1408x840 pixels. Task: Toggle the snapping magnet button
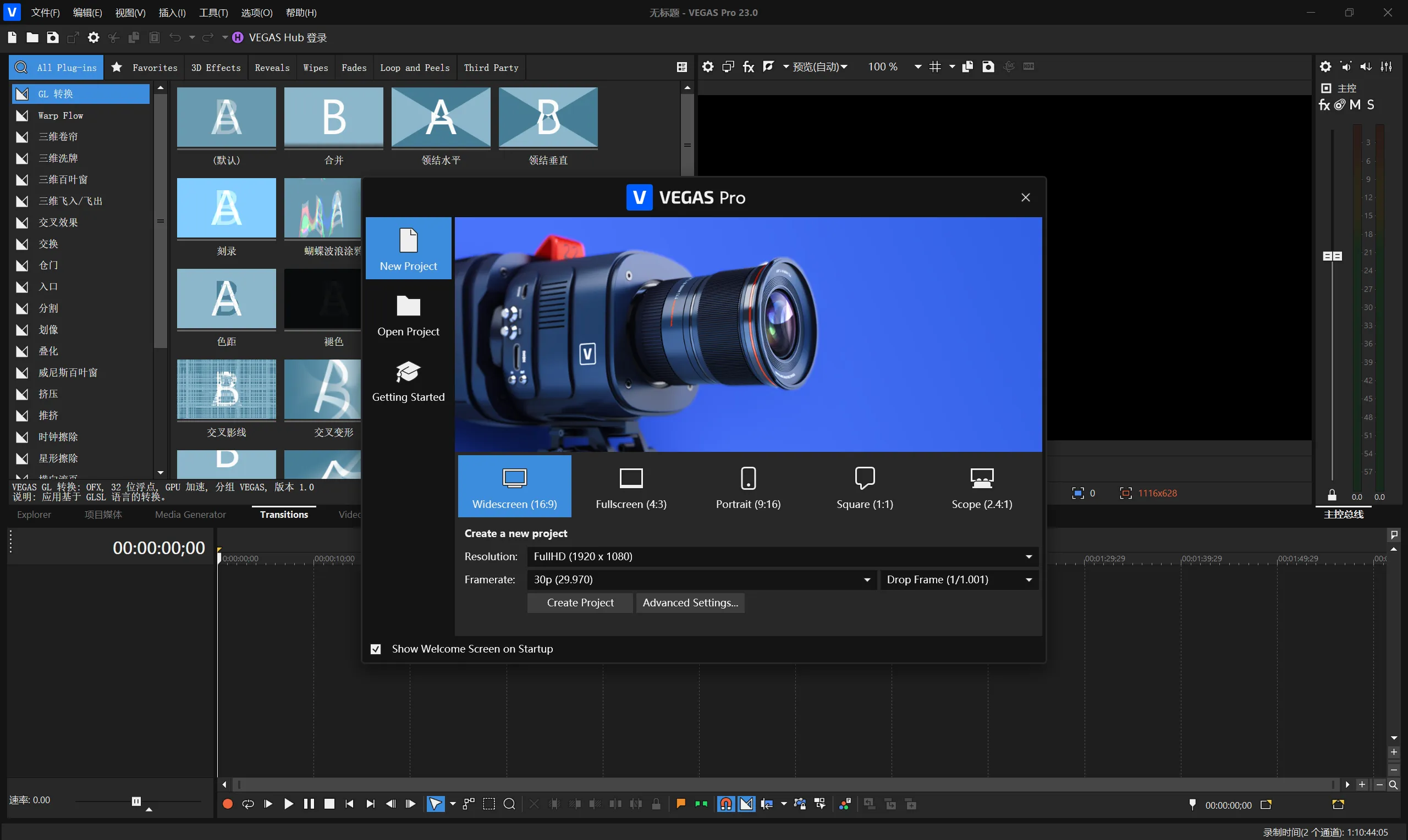pos(725,804)
